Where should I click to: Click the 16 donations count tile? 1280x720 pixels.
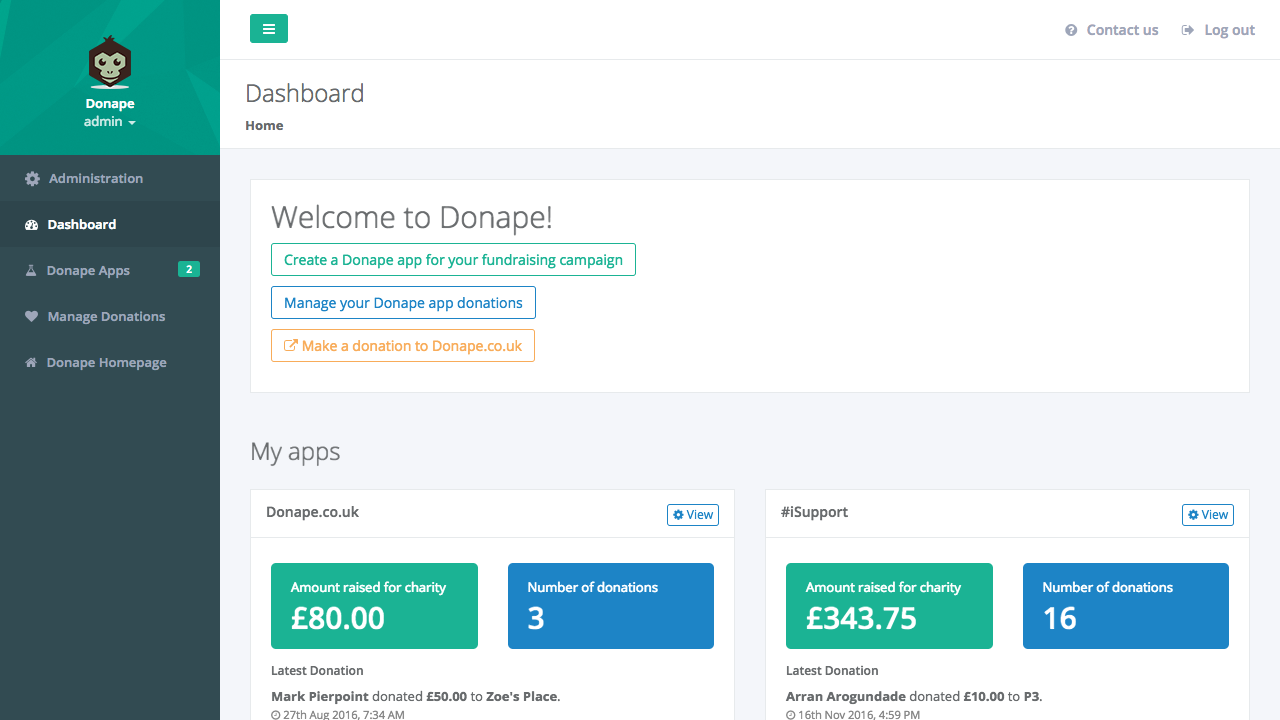(x=1126, y=606)
